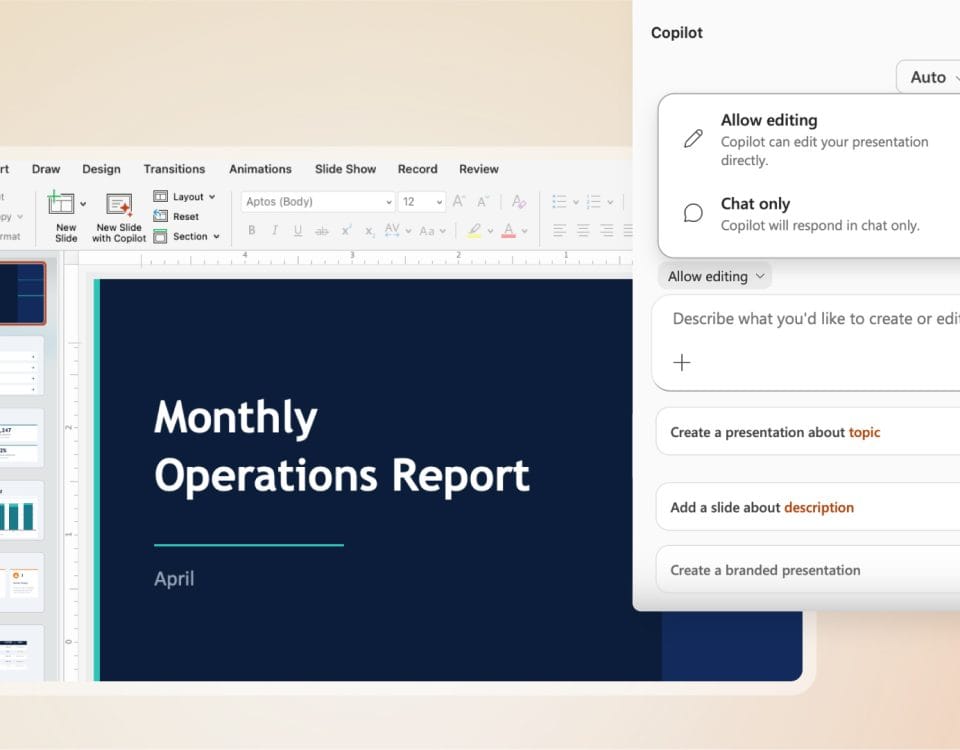Image resolution: width=960 pixels, height=750 pixels.
Task: Toggle bold formatting
Action: tap(252, 231)
